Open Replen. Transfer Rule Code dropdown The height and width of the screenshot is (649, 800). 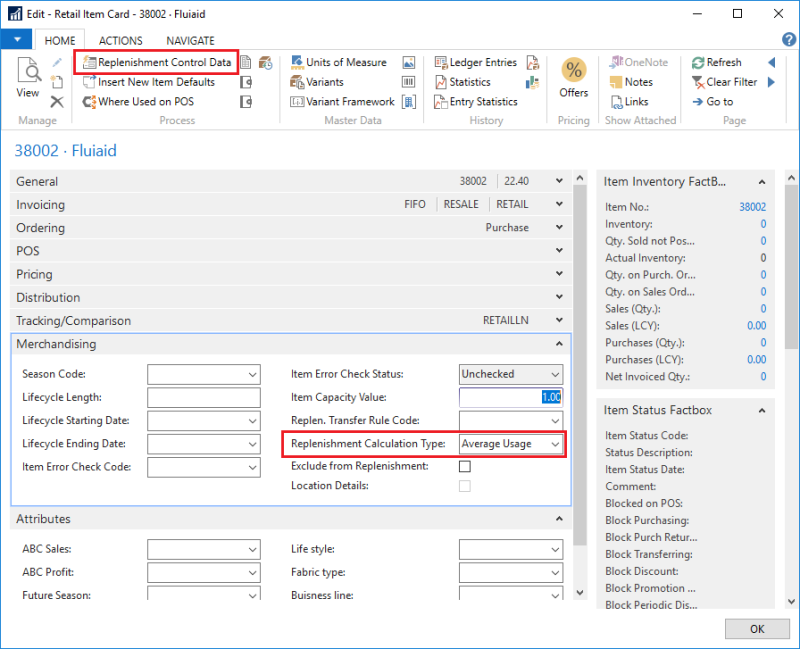pyautogui.click(x=555, y=420)
